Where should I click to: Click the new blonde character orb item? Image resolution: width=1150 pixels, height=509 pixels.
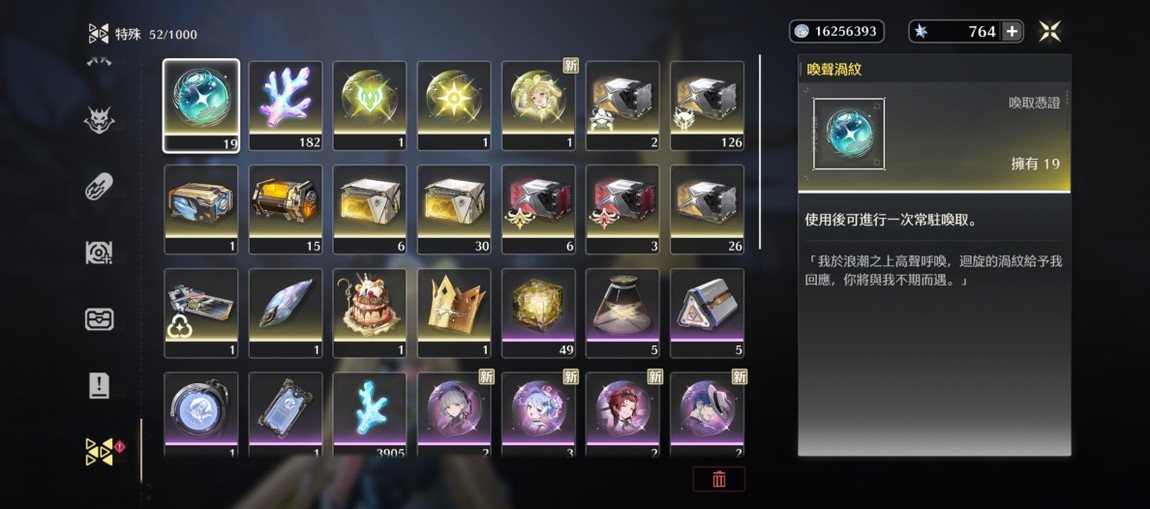click(x=538, y=106)
